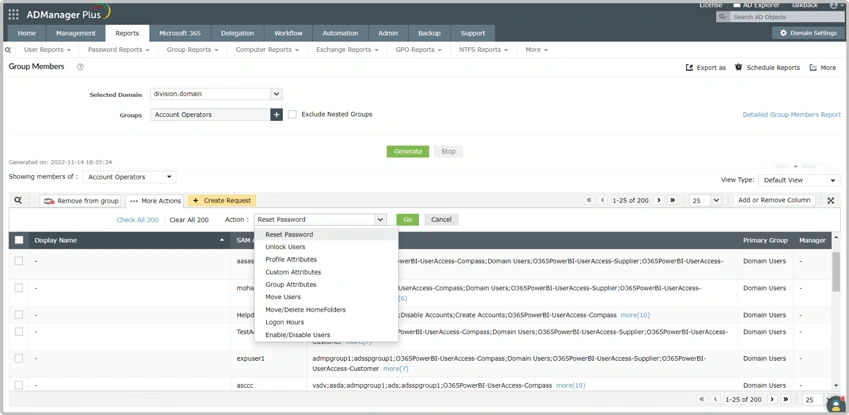Expand the NTFS Reports menu

click(484, 50)
